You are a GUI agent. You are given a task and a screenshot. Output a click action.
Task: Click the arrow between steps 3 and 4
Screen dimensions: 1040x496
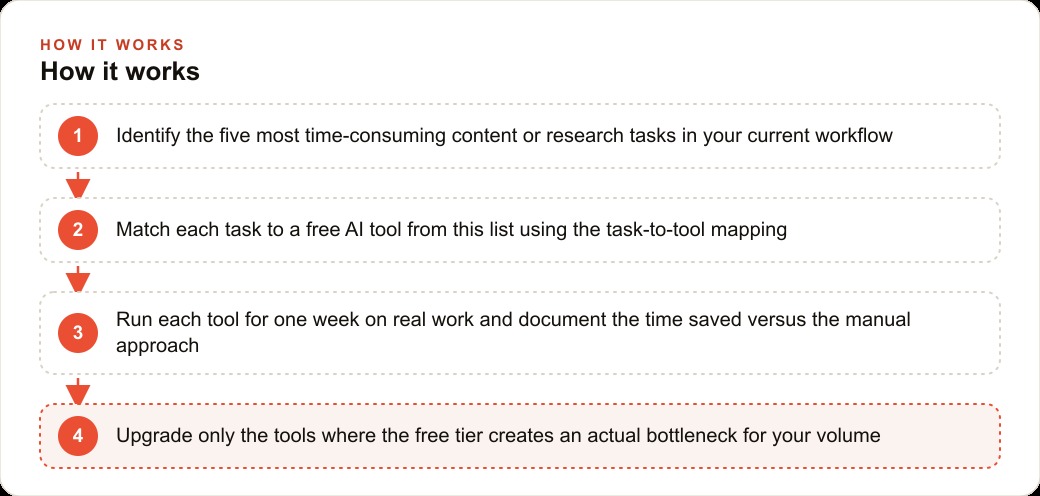[78, 391]
